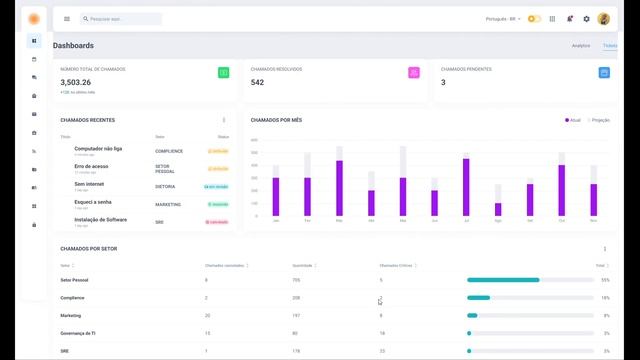Select the 'Governança de TI' row name

[78, 333]
